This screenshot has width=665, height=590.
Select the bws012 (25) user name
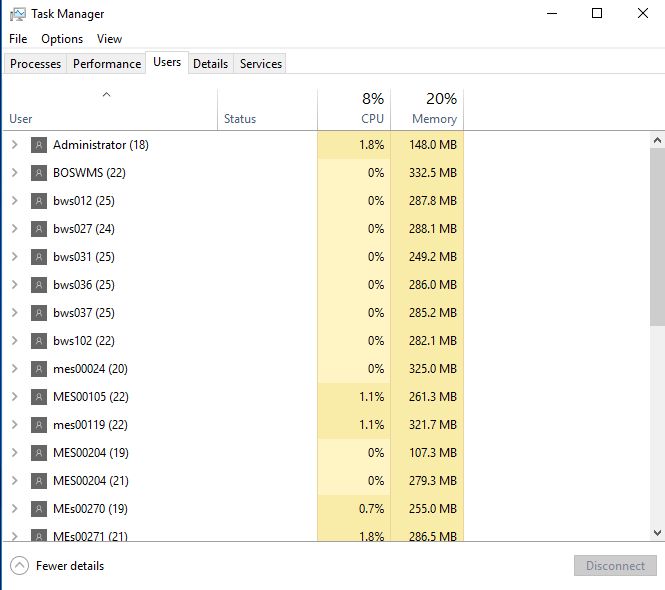click(x=84, y=201)
